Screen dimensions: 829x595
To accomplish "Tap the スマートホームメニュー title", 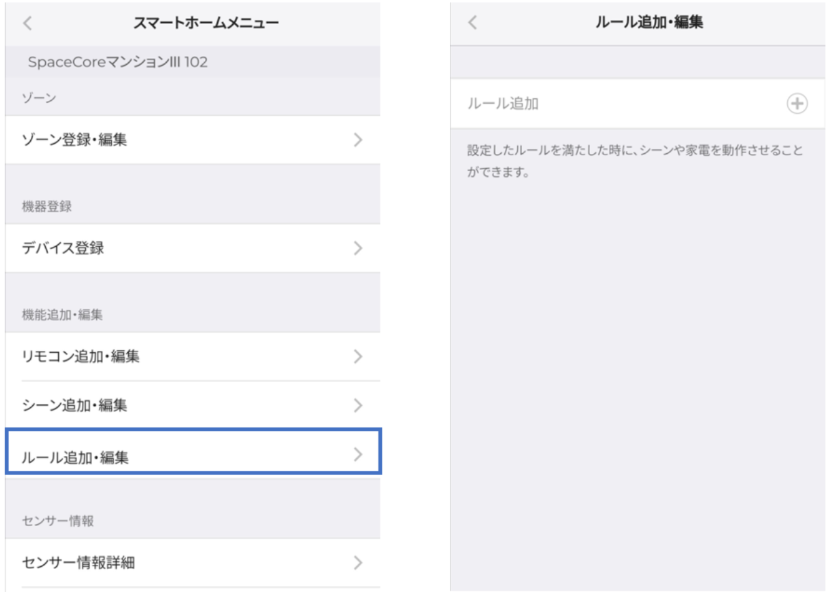I will 206,23.
